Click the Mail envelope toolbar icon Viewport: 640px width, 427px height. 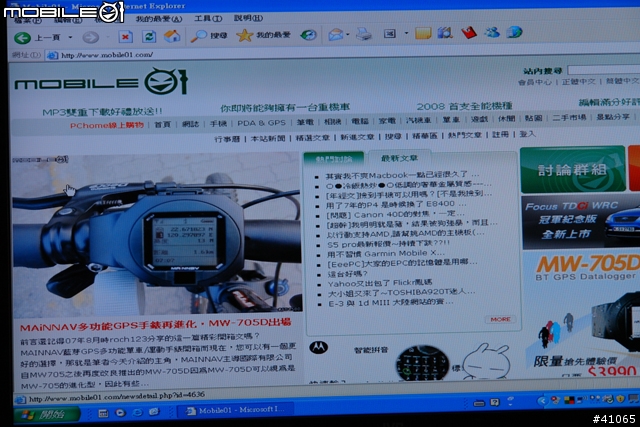[x=336, y=34]
